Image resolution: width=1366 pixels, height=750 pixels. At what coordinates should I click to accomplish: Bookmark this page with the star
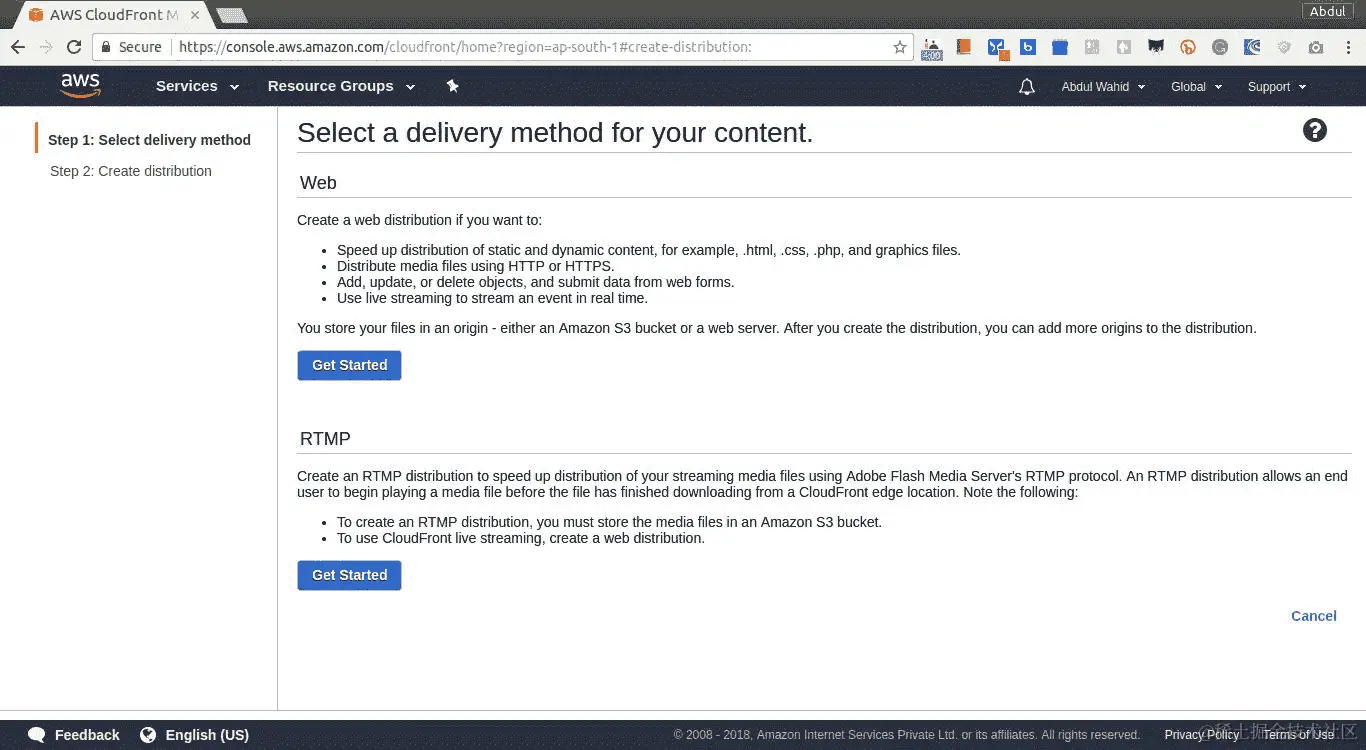(899, 47)
